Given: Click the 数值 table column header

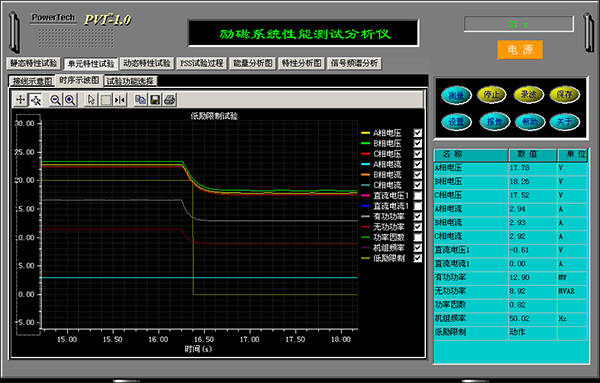Looking at the screenshot, I should (533, 155).
